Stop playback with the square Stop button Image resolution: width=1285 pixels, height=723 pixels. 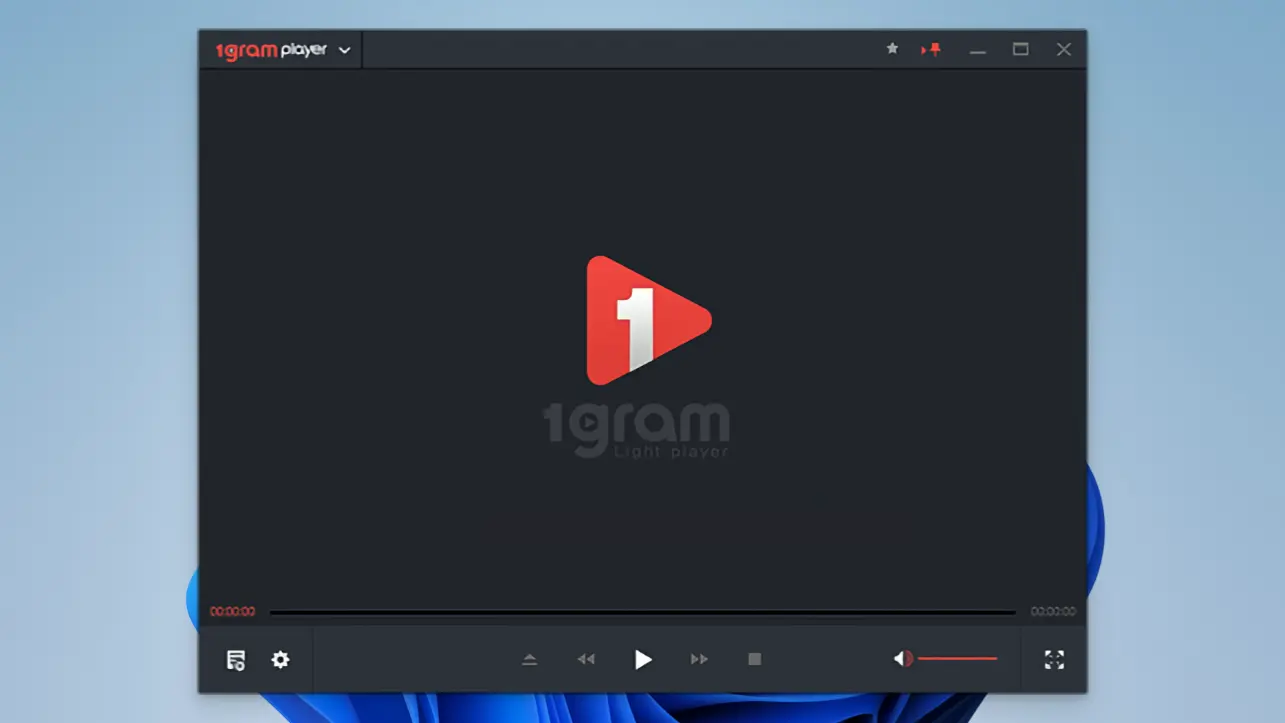tap(755, 660)
